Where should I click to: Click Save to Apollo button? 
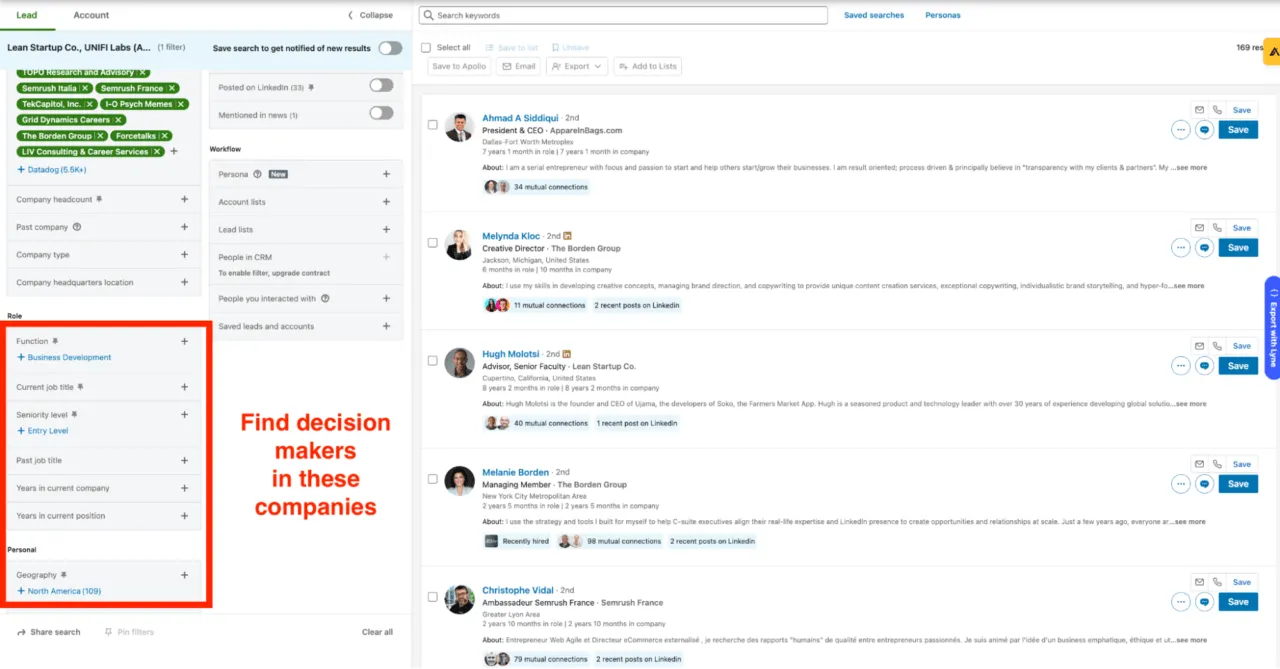coord(459,66)
